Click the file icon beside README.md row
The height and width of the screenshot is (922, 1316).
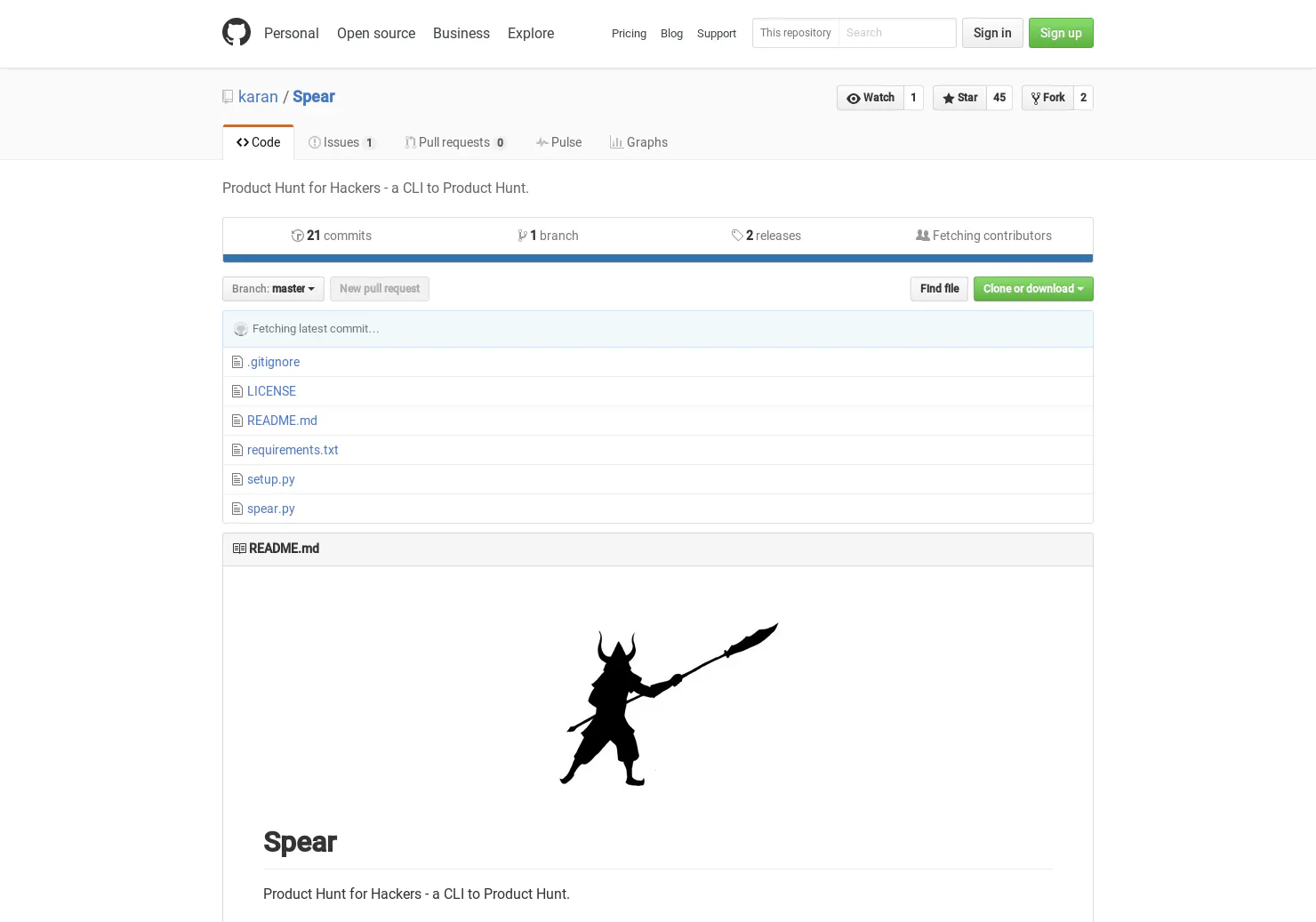(x=237, y=421)
